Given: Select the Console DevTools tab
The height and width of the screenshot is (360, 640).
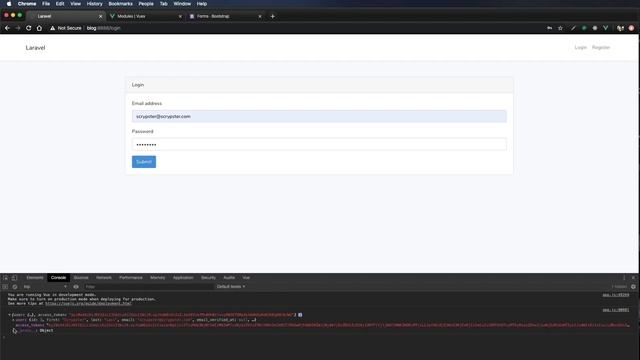Looking at the screenshot, I should pos(58,278).
